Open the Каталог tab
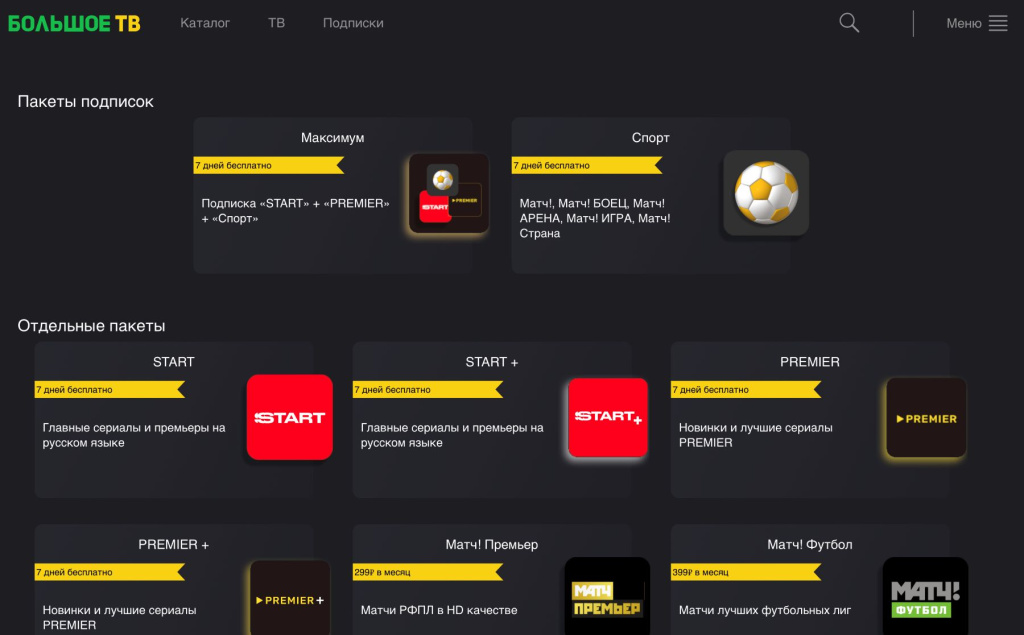 tap(205, 23)
